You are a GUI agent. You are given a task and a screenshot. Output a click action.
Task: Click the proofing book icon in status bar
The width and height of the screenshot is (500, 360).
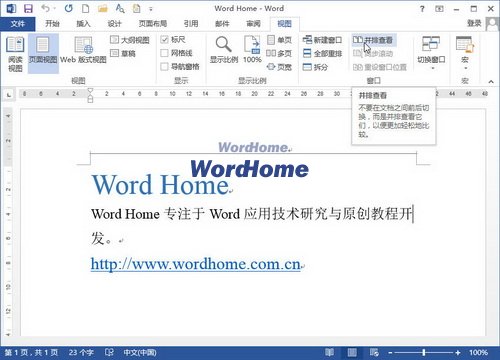click(109, 352)
